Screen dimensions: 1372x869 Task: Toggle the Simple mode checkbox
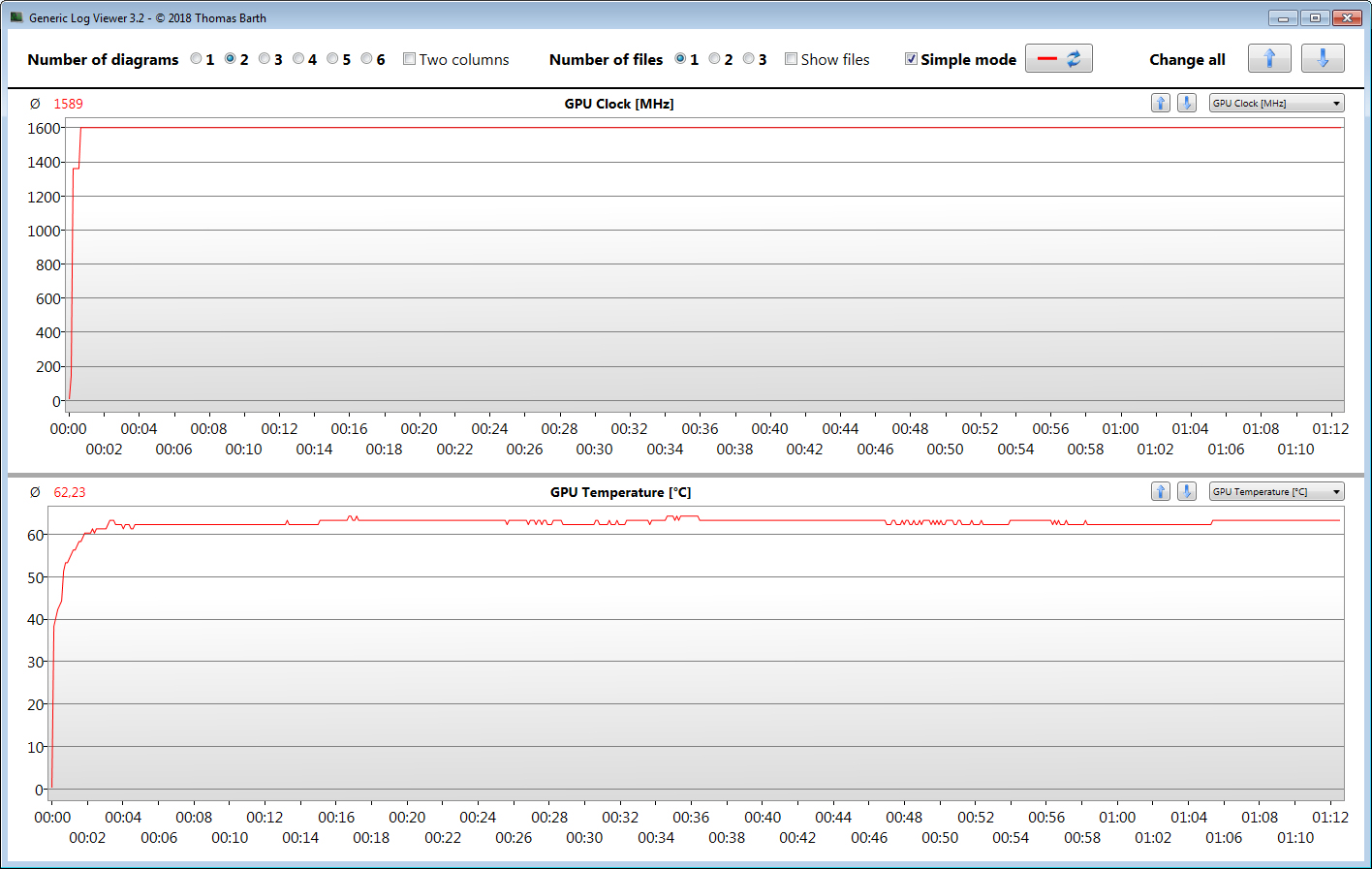(911, 59)
